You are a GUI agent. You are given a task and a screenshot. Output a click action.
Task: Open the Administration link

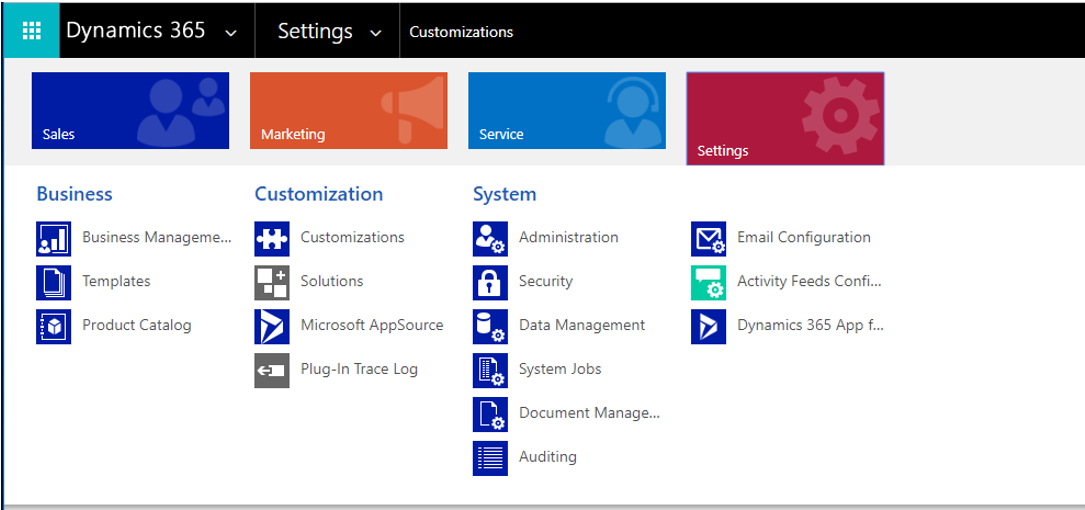tap(569, 237)
